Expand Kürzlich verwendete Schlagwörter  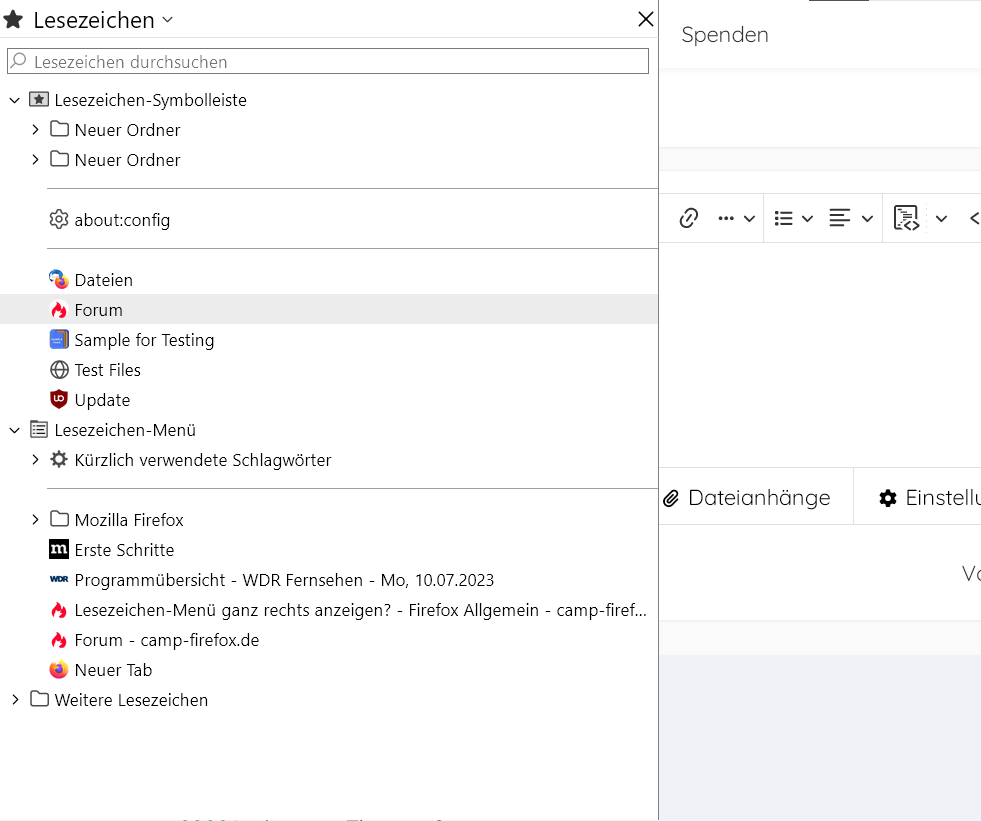click(35, 460)
